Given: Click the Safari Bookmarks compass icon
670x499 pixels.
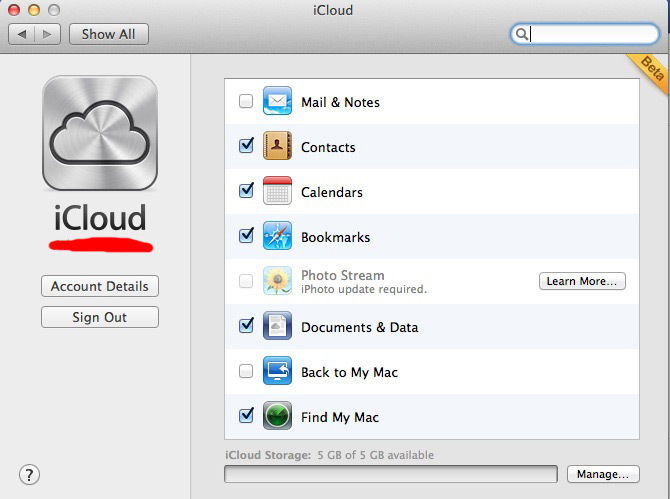Looking at the screenshot, I should 277,237.
